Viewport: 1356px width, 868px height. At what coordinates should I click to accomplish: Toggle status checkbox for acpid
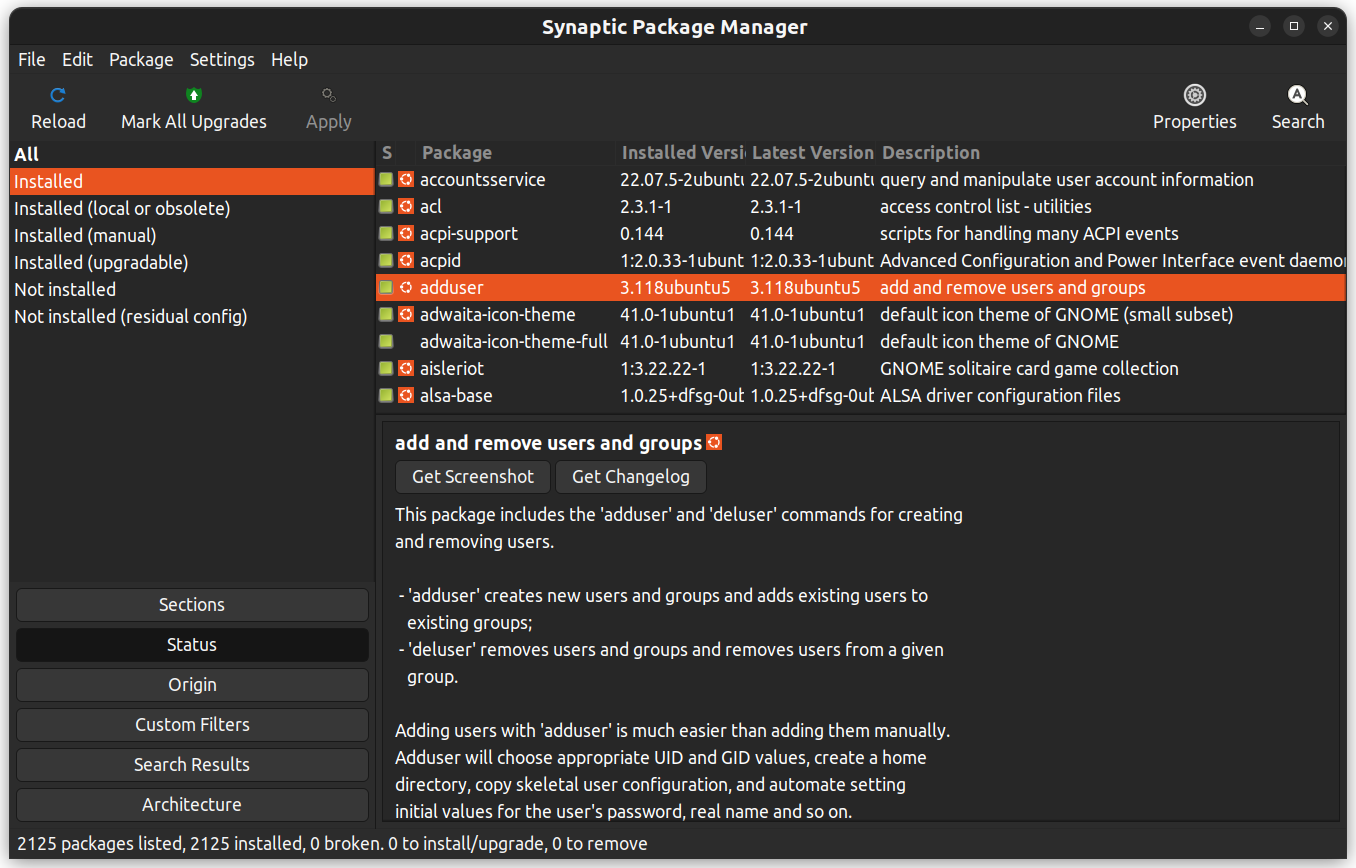point(386,261)
